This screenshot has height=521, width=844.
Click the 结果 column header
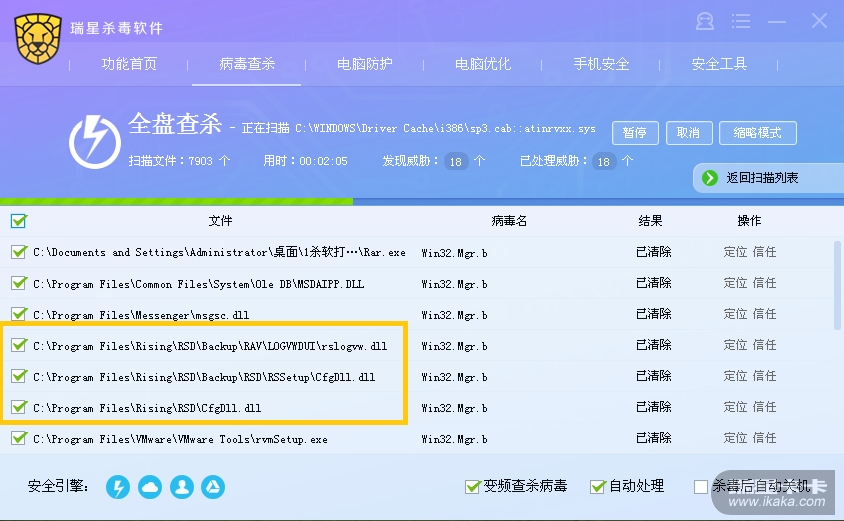click(x=650, y=221)
